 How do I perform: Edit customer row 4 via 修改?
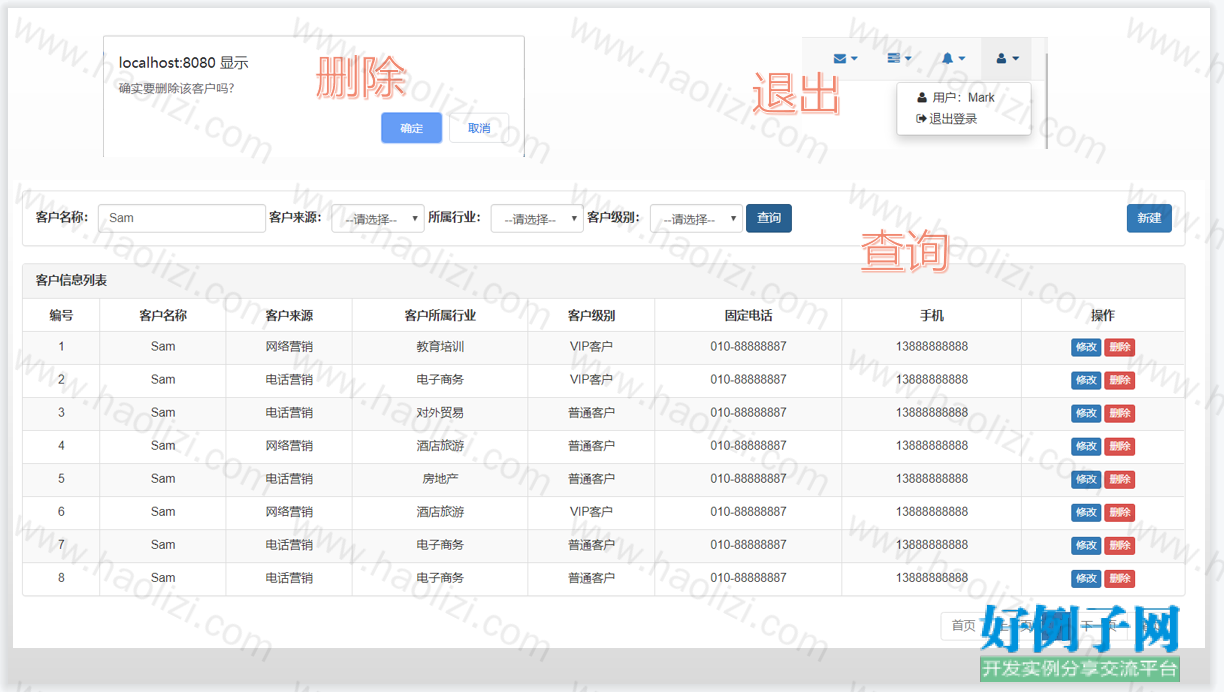coord(1086,447)
